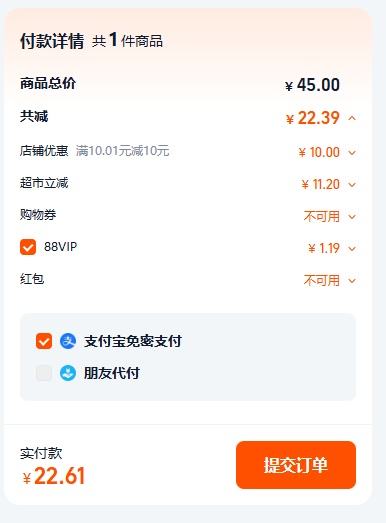The image size is (386, 523).
Task: Click the 实付款 ¥22.61 total amount
Action: tap(54, 476)
